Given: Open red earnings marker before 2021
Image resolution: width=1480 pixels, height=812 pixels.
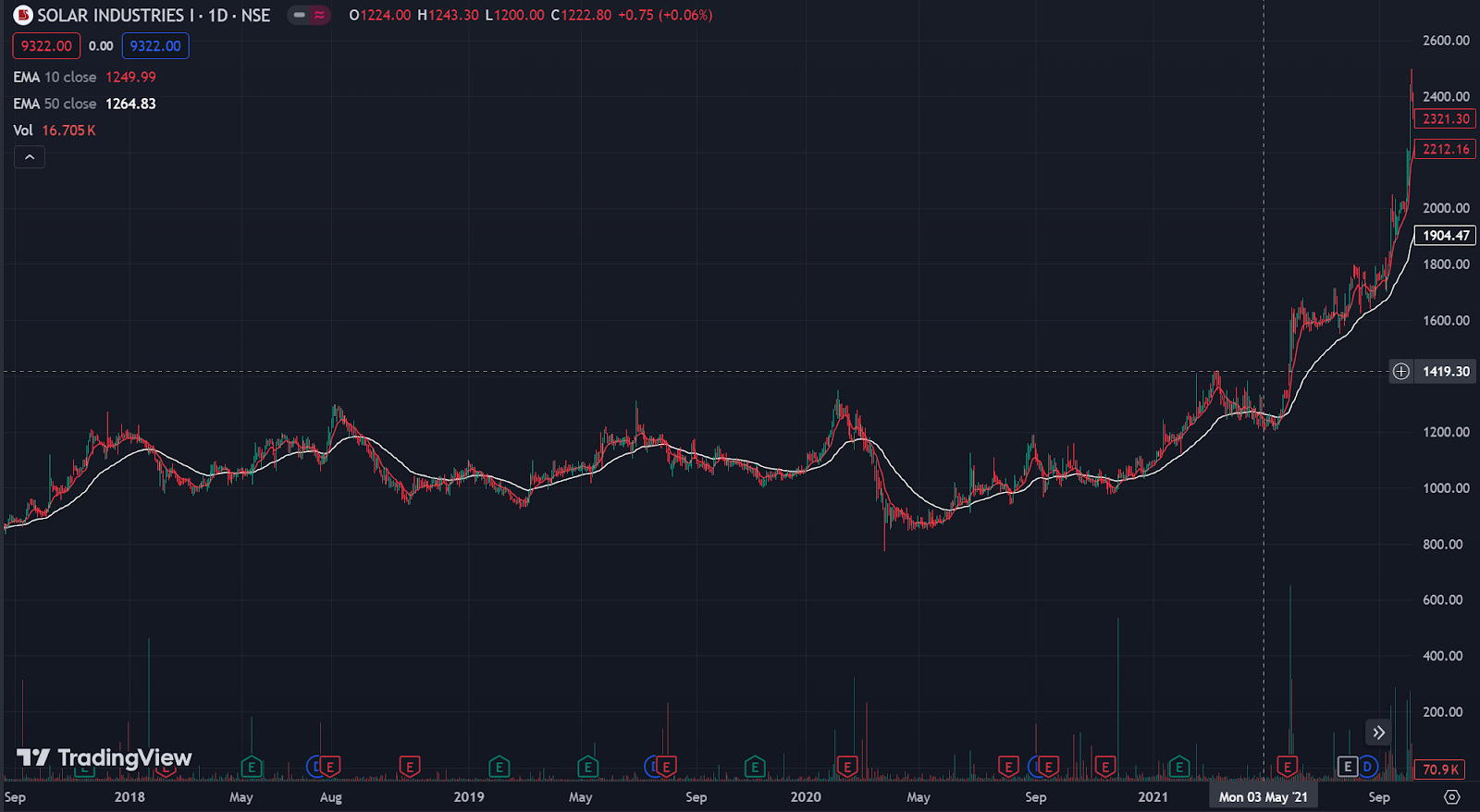Looking at the screenshot, I should coord(1104,767).
